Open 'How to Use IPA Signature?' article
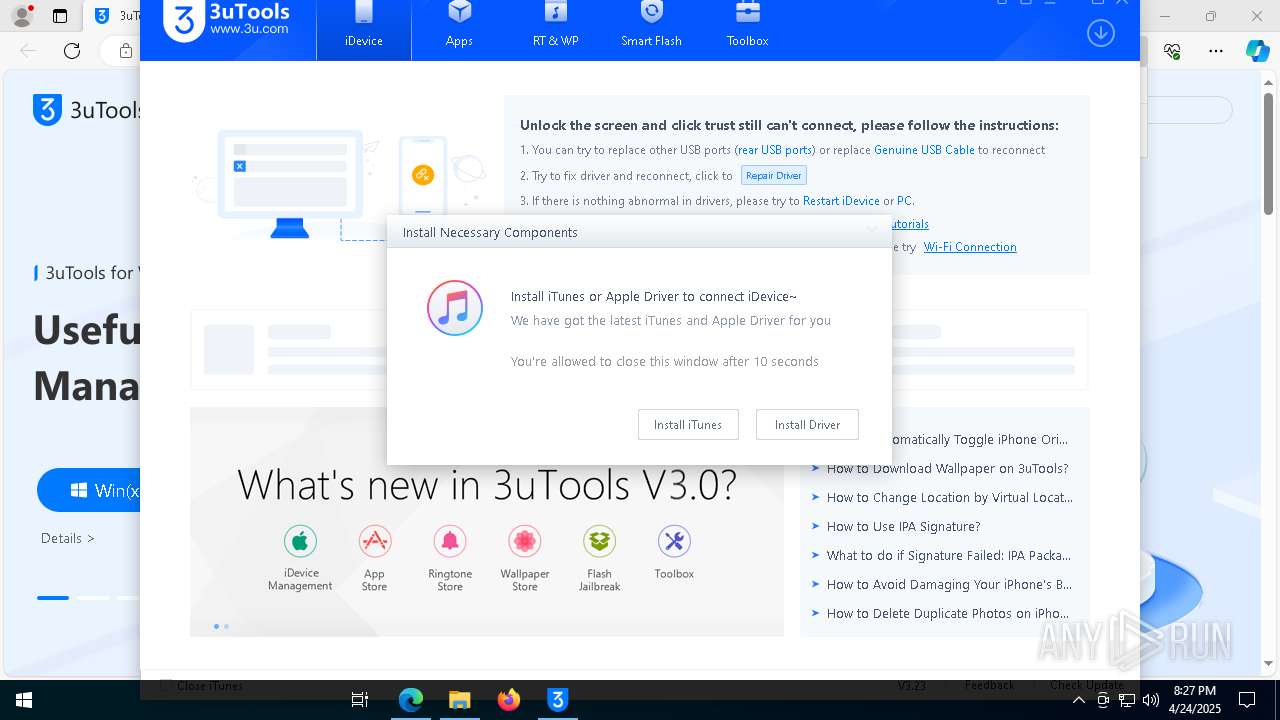Image resolution: width=1280 pixels, height=720 pixels. tap(903, 526)
